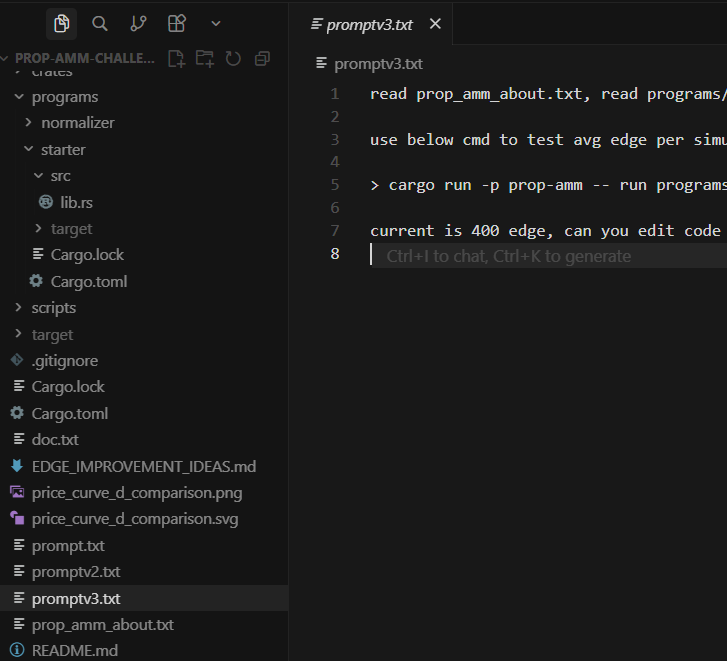Screen dimensions: 727x661
Task: Expand the root-level target folder chevron
Action: 19,334
